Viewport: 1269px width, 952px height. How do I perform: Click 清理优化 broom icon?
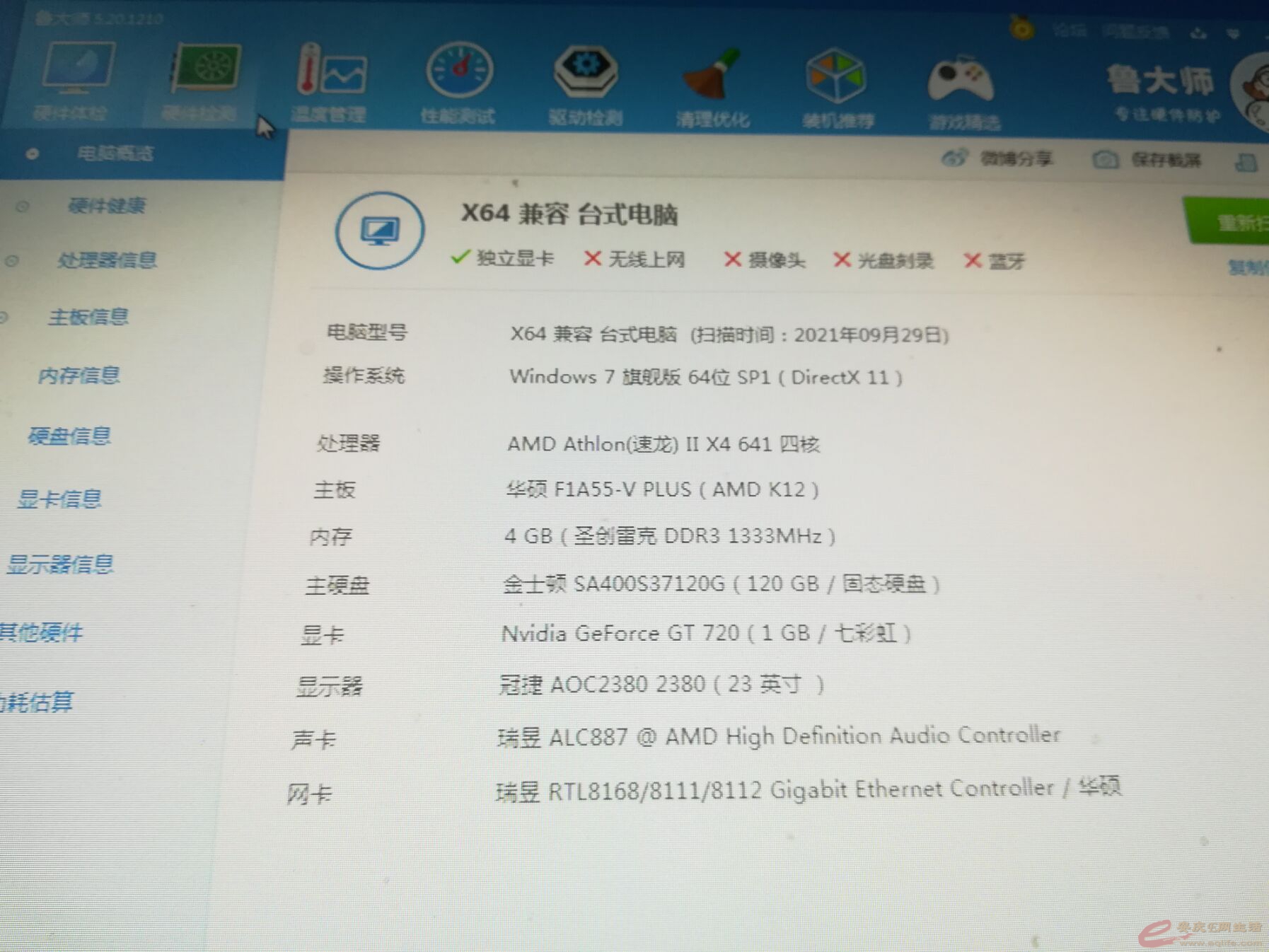(x=712, y=75)
